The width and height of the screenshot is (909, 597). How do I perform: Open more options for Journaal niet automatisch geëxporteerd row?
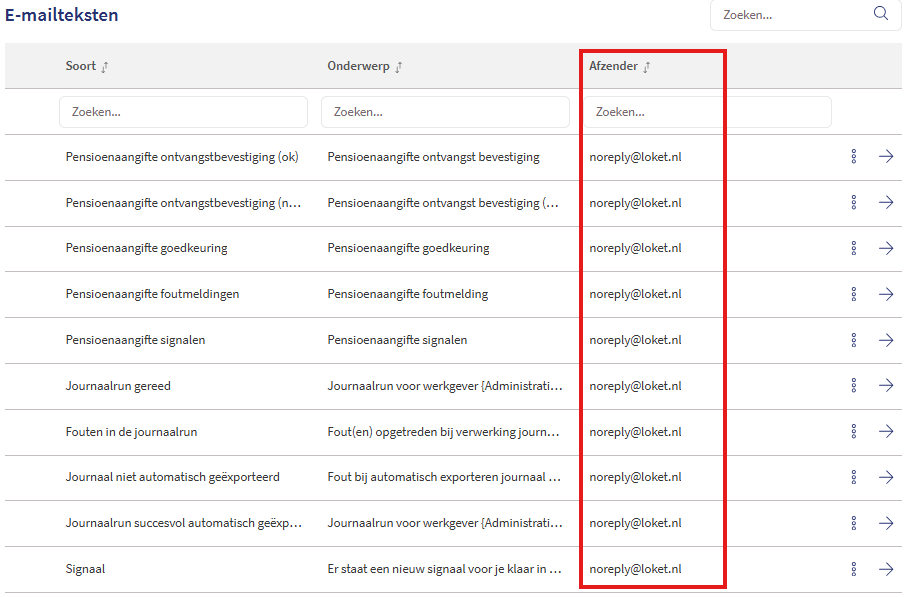point(854,476)
